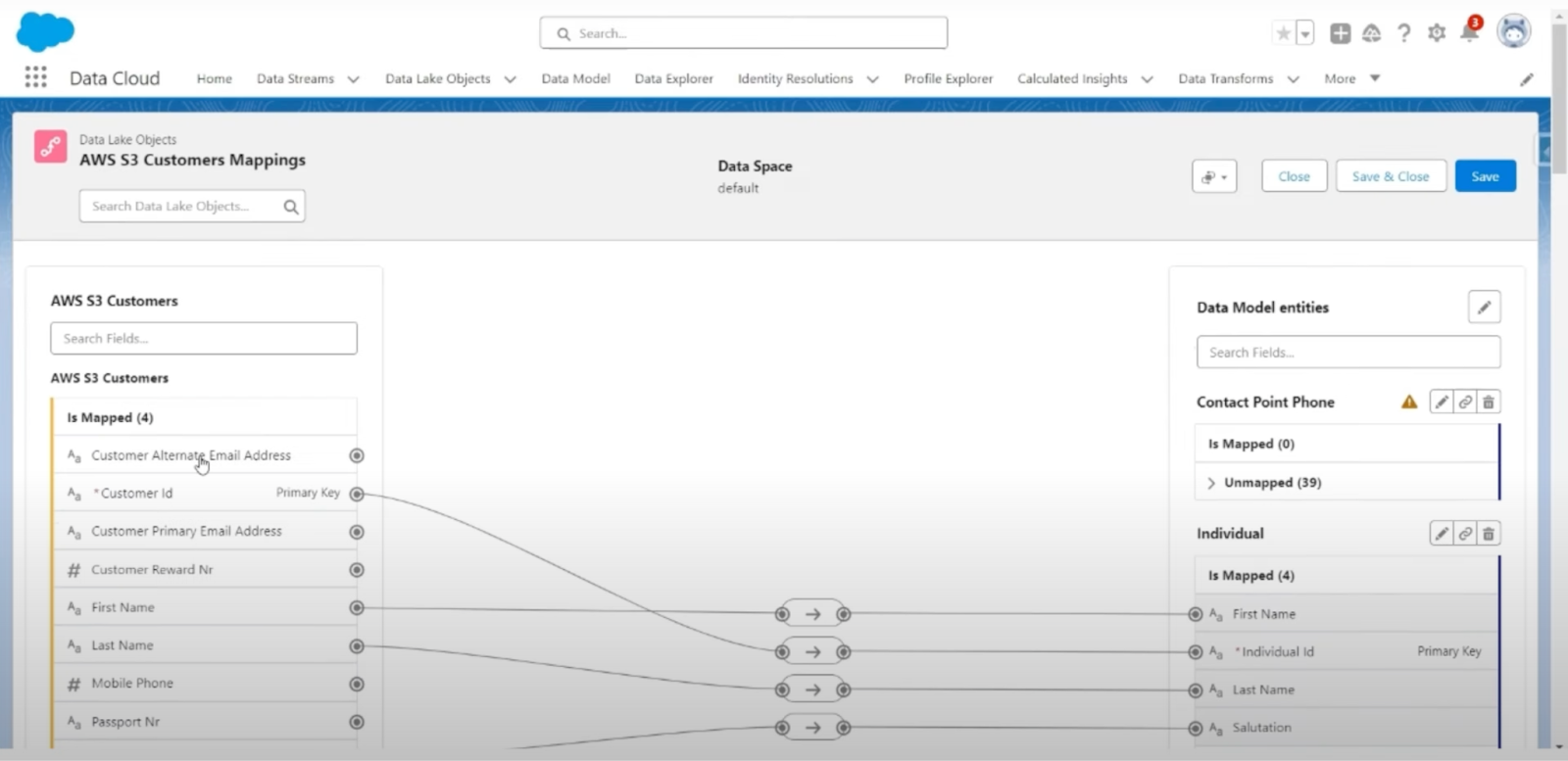Open the Identity Resolutions dropdown chevron
Viewport: 1568px width, 761px height.
[x=872, y=79]
